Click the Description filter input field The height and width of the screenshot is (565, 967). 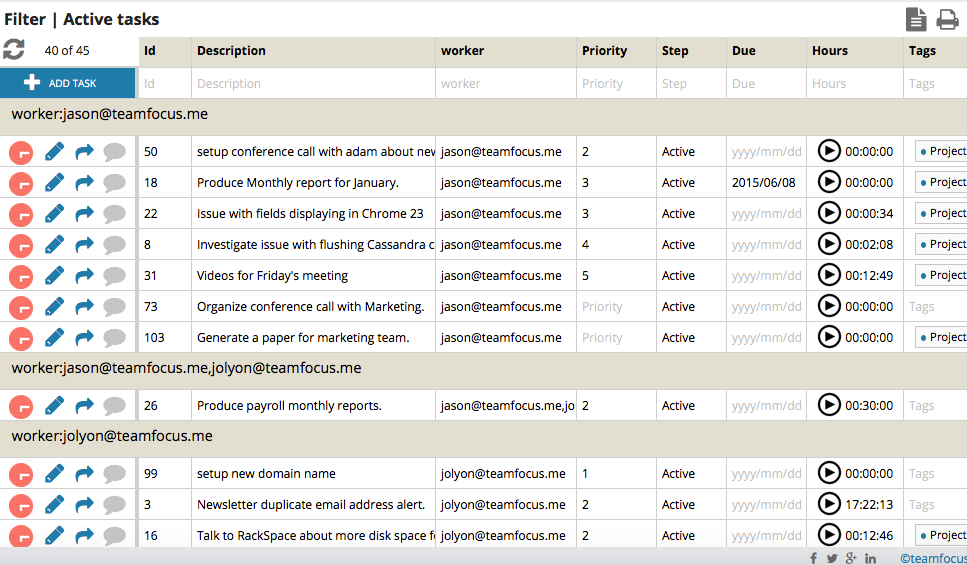coord(313,84)
